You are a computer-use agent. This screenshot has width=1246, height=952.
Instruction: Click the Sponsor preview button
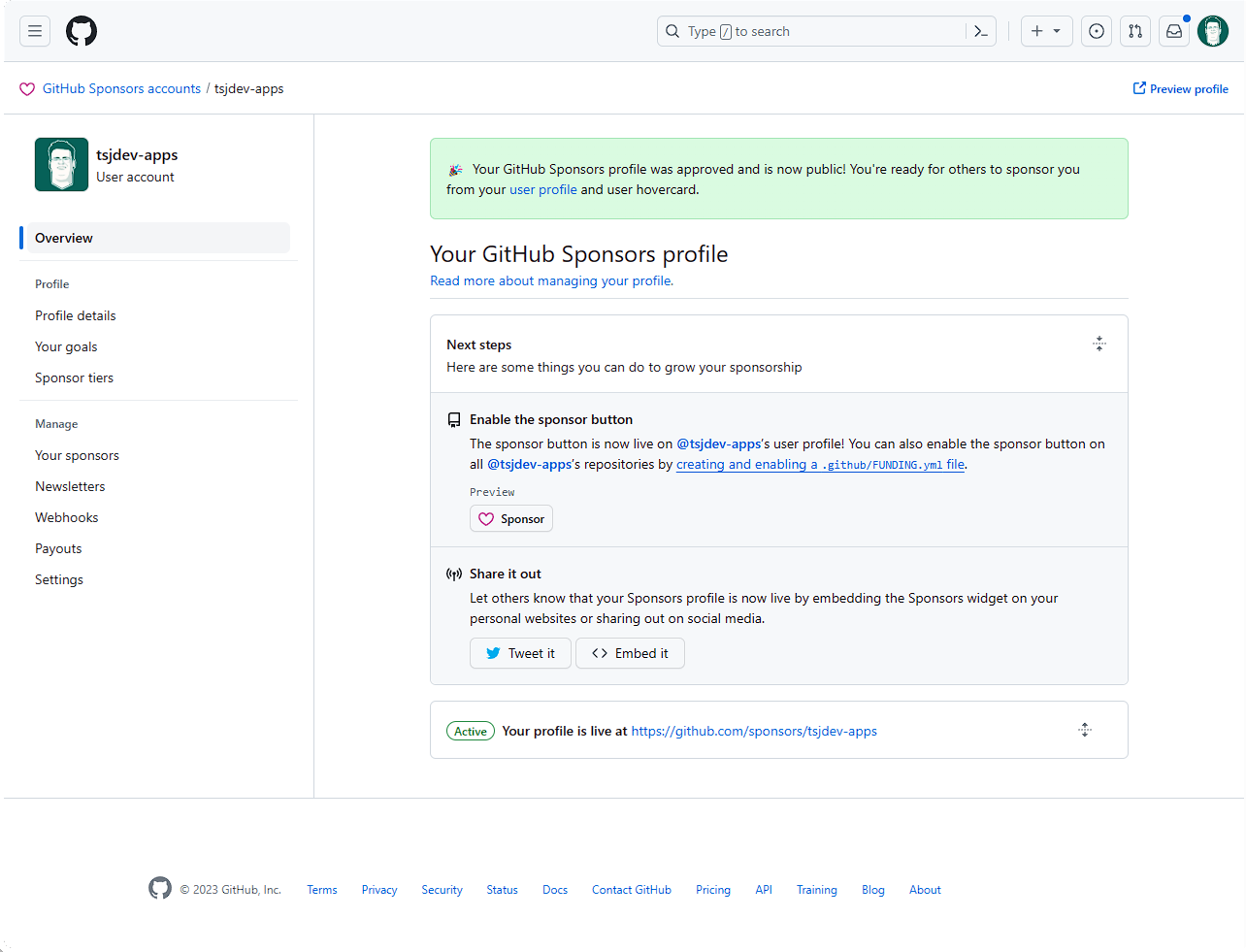[511, 519]
